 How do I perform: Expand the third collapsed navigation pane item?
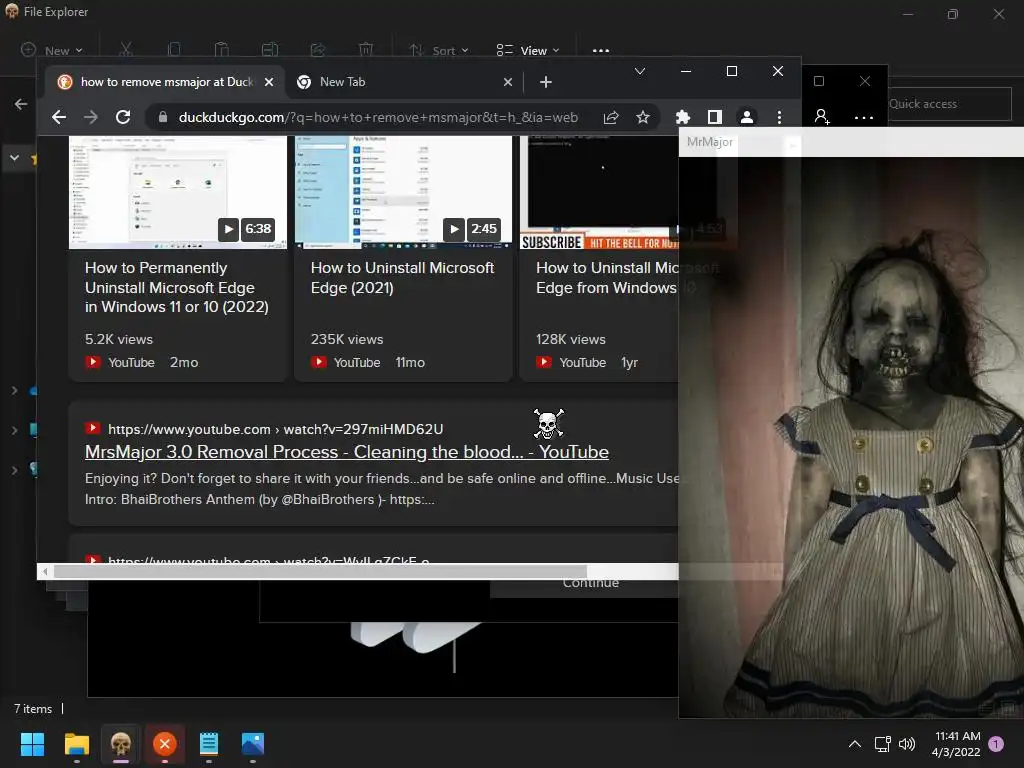tap(14, 470)
